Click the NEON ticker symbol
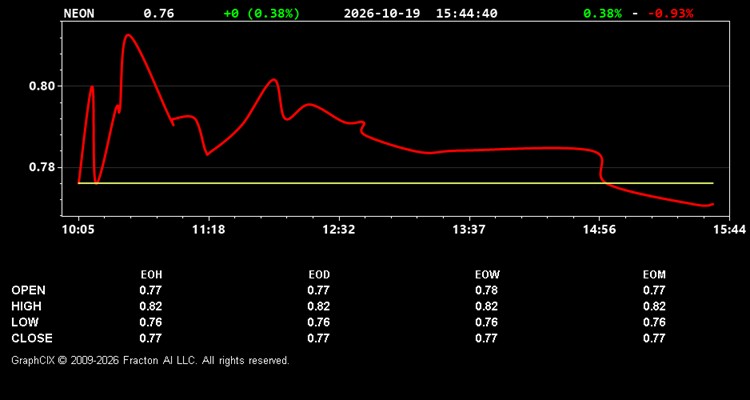 (79, 13)
